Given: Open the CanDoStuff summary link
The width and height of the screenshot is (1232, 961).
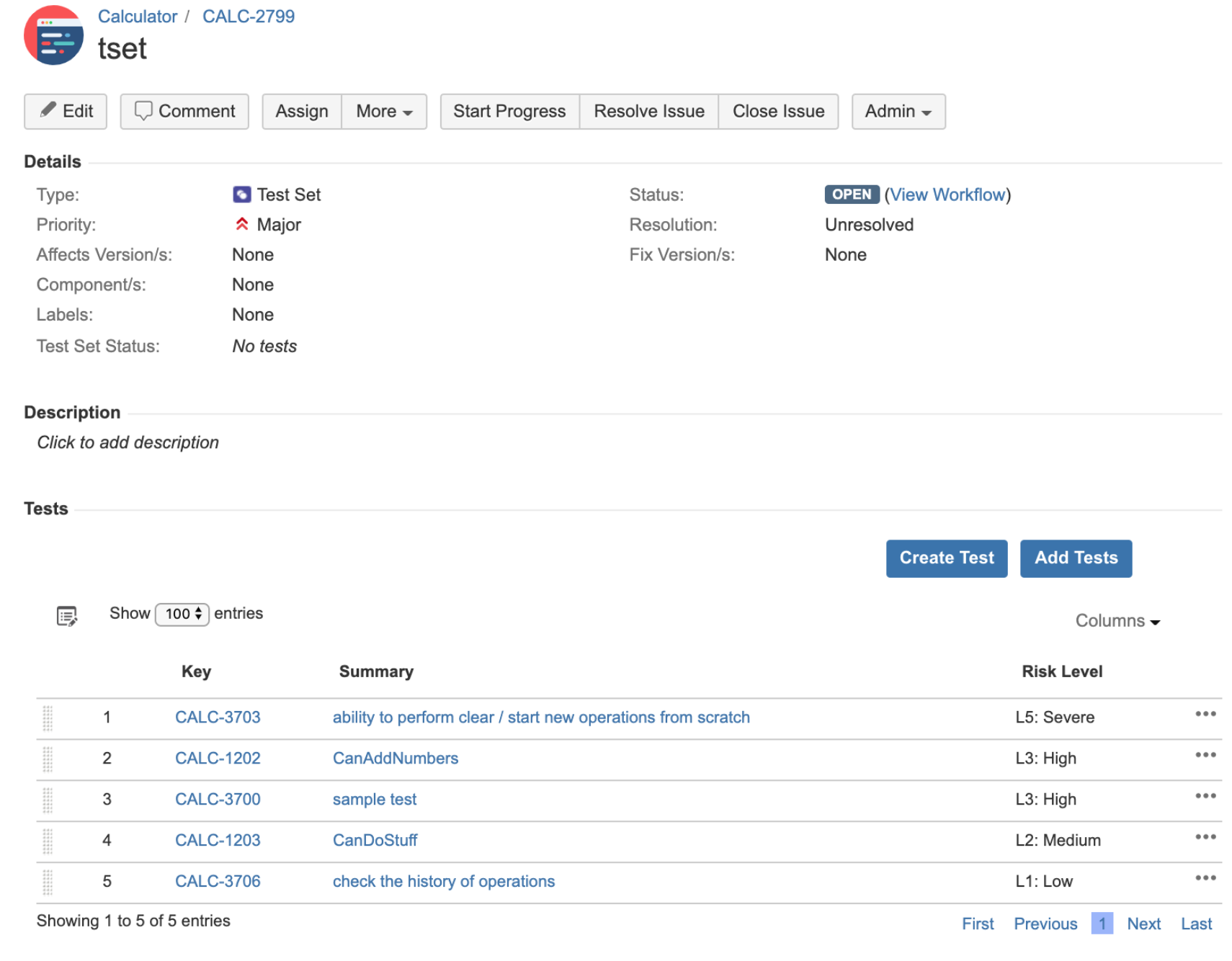Looking at the screenshot, I should click(x=375, y=841).
